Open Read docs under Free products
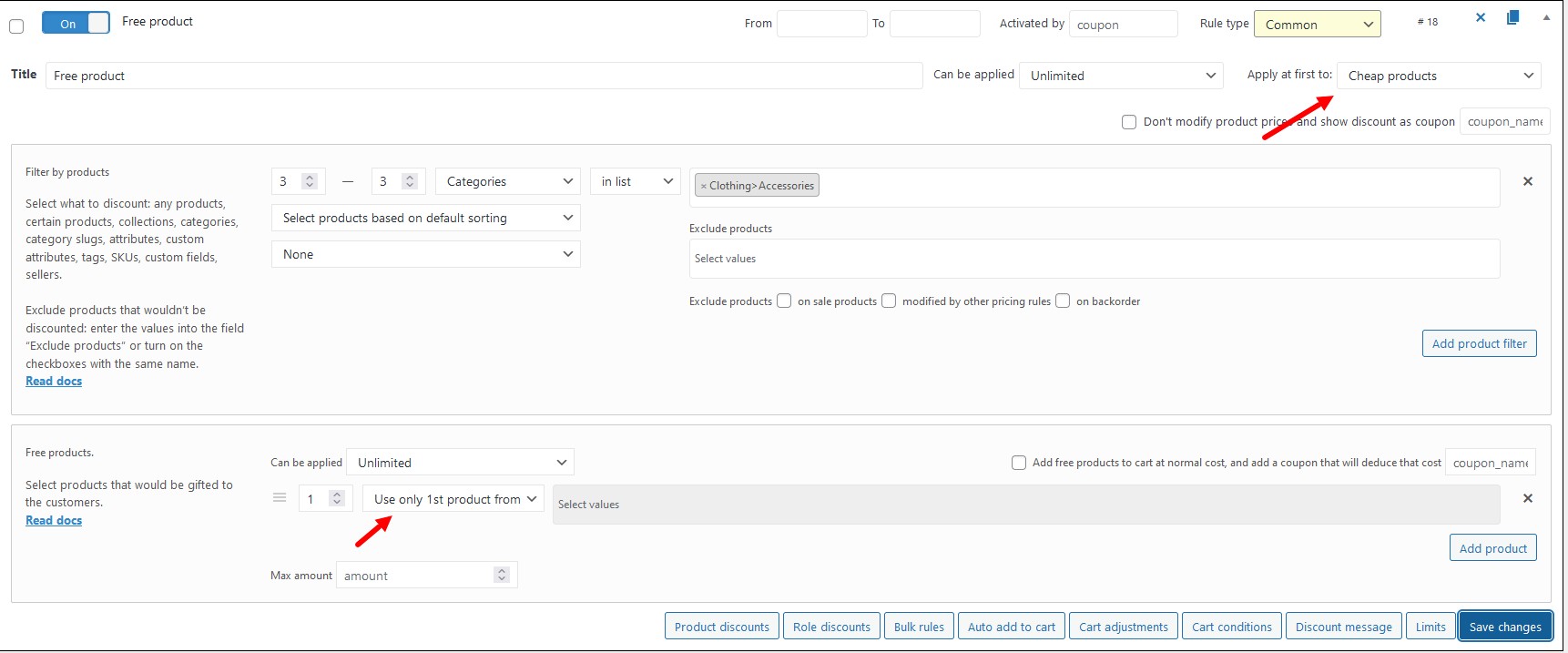 (54, 520)
